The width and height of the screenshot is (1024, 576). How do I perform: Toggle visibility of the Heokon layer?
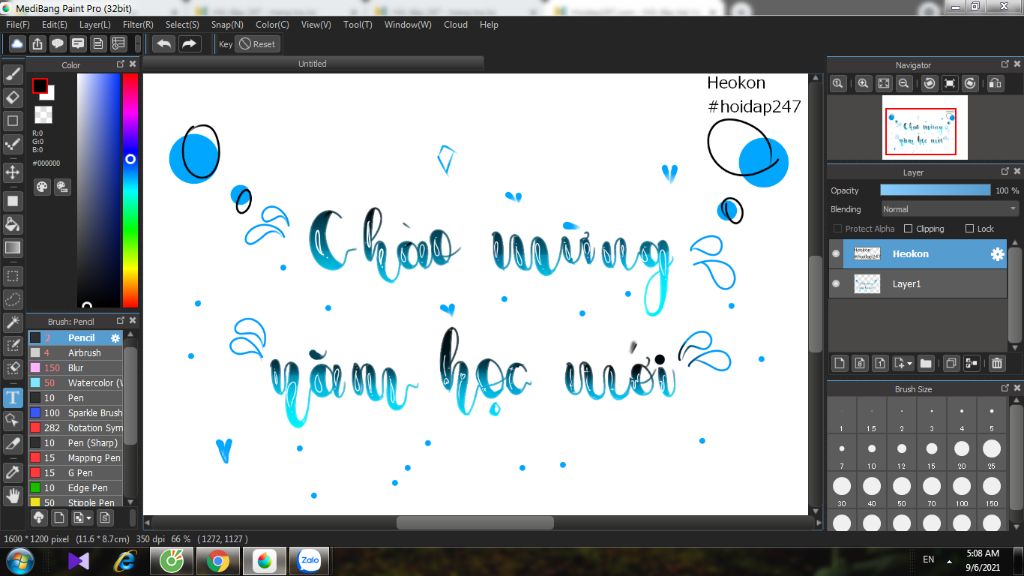coord(836,254)
